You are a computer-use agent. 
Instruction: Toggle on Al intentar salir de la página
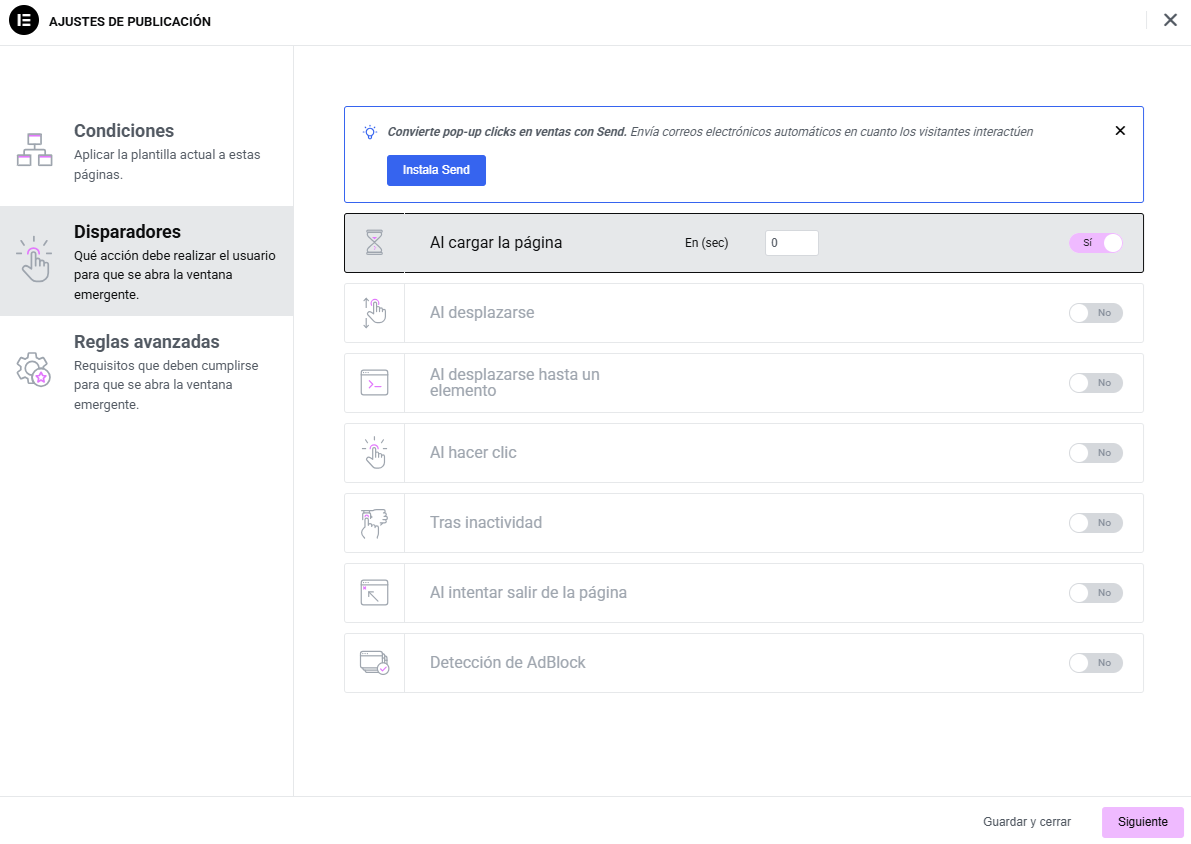(x=1096, y=593)
